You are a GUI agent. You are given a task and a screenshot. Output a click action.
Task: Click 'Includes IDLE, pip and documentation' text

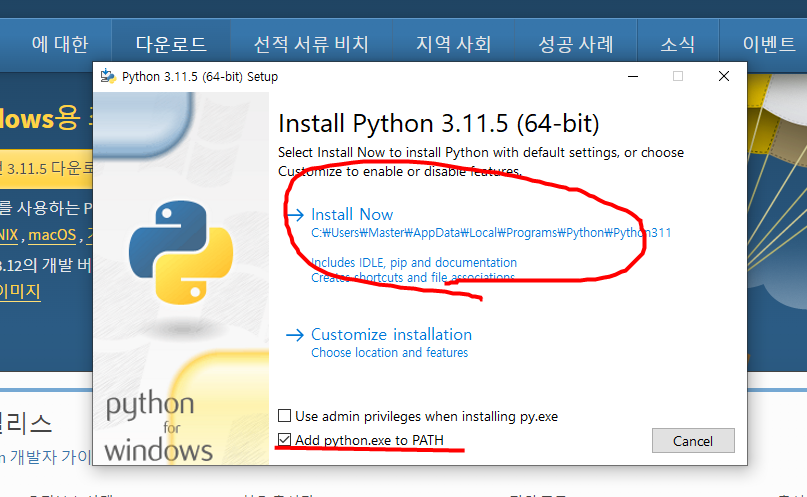tap(414, 262)
